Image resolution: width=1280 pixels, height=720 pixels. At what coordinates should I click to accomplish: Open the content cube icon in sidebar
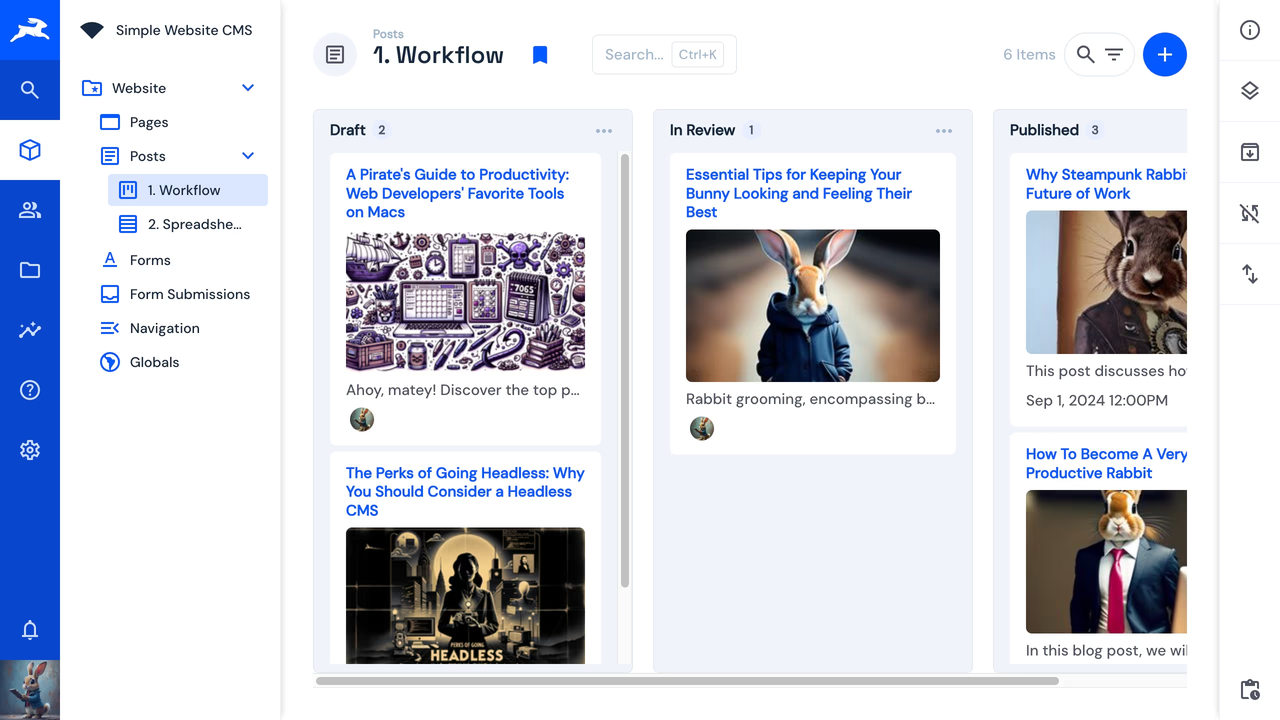[30, 150]
